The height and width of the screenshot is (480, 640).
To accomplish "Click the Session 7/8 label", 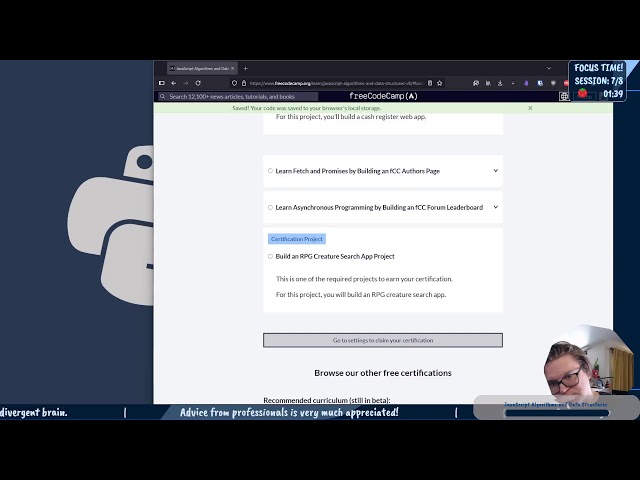I will (599, 81).
